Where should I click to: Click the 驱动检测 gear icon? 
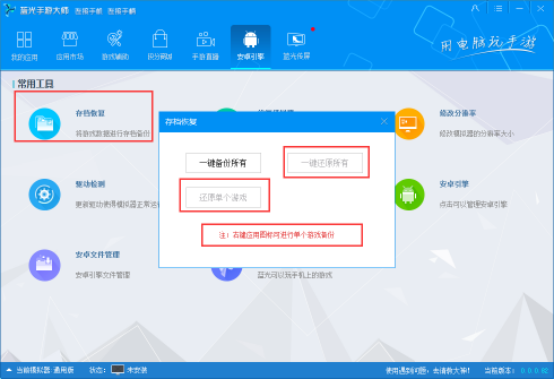pos(45,194)
